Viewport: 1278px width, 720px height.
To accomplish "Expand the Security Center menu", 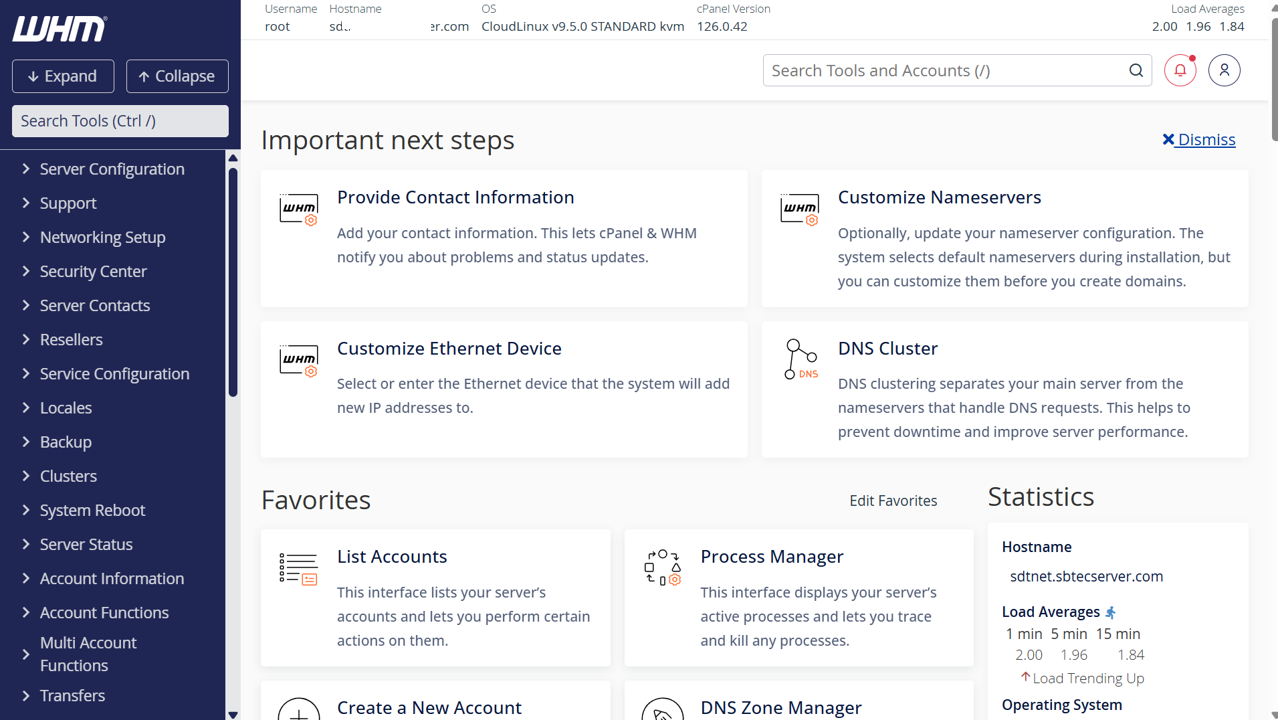I will coord(93,271).
